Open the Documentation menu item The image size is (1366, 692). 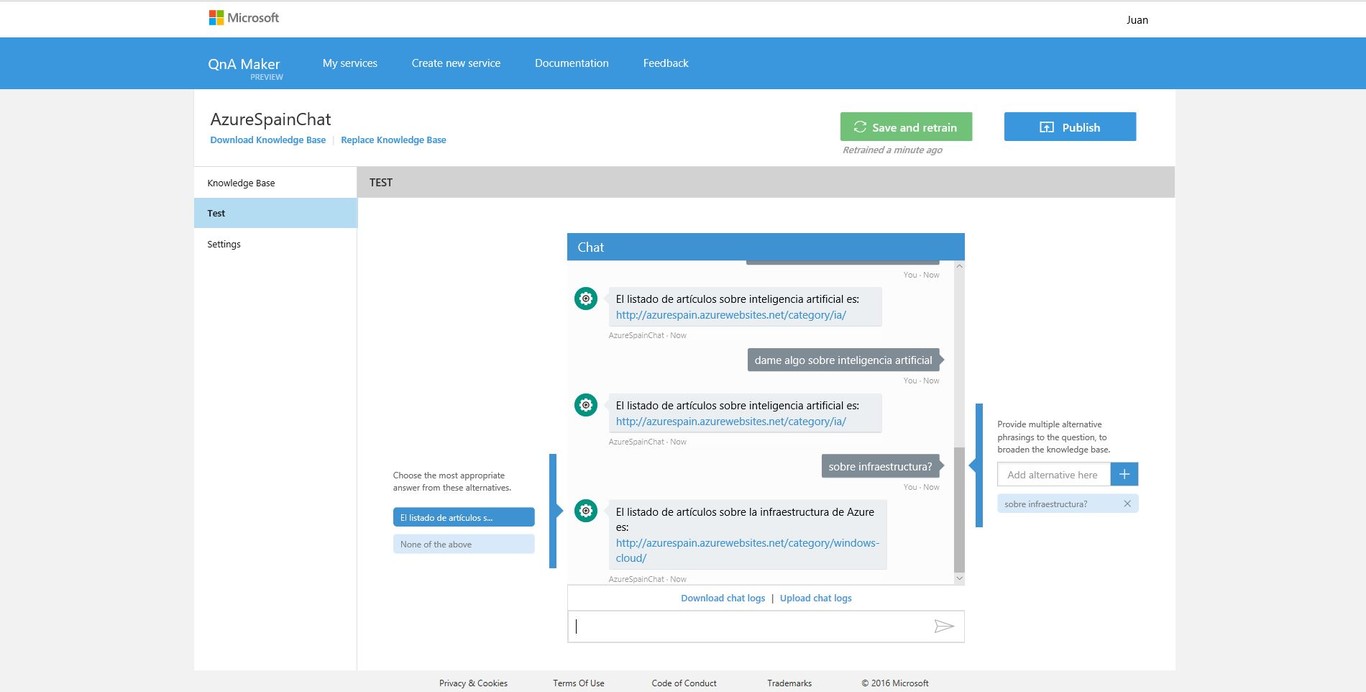click(x=571, y=62)
